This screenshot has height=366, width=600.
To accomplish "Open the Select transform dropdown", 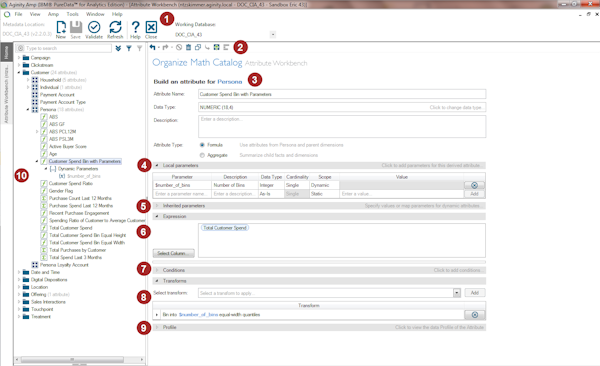I will click(457, 293).
